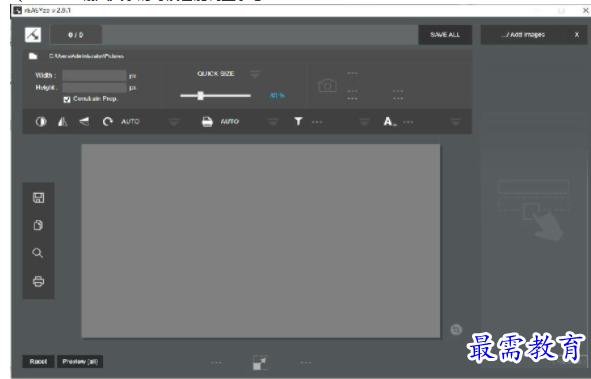Expand the format AUTO dropdown arrow
The image size is (591, 379).
(x=273, y=122)
